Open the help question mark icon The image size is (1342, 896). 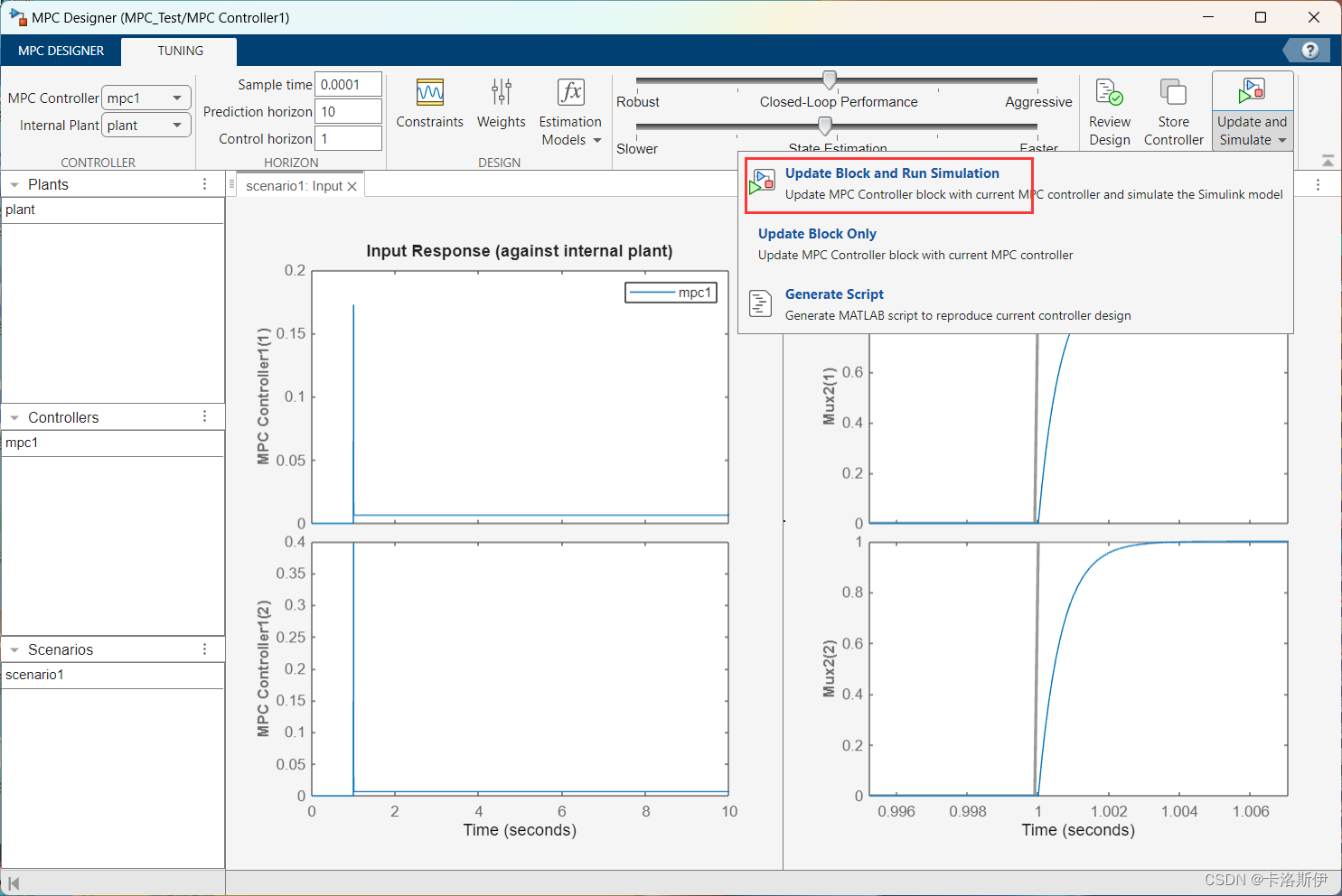pyautogui.click(x=1310, y=51)
